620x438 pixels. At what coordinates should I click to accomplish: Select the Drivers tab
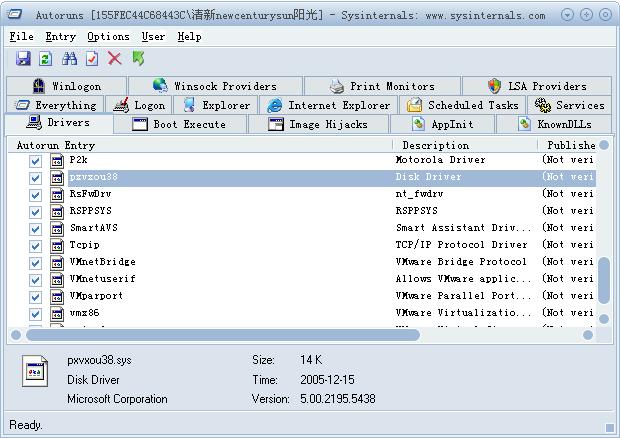[59, 123]
